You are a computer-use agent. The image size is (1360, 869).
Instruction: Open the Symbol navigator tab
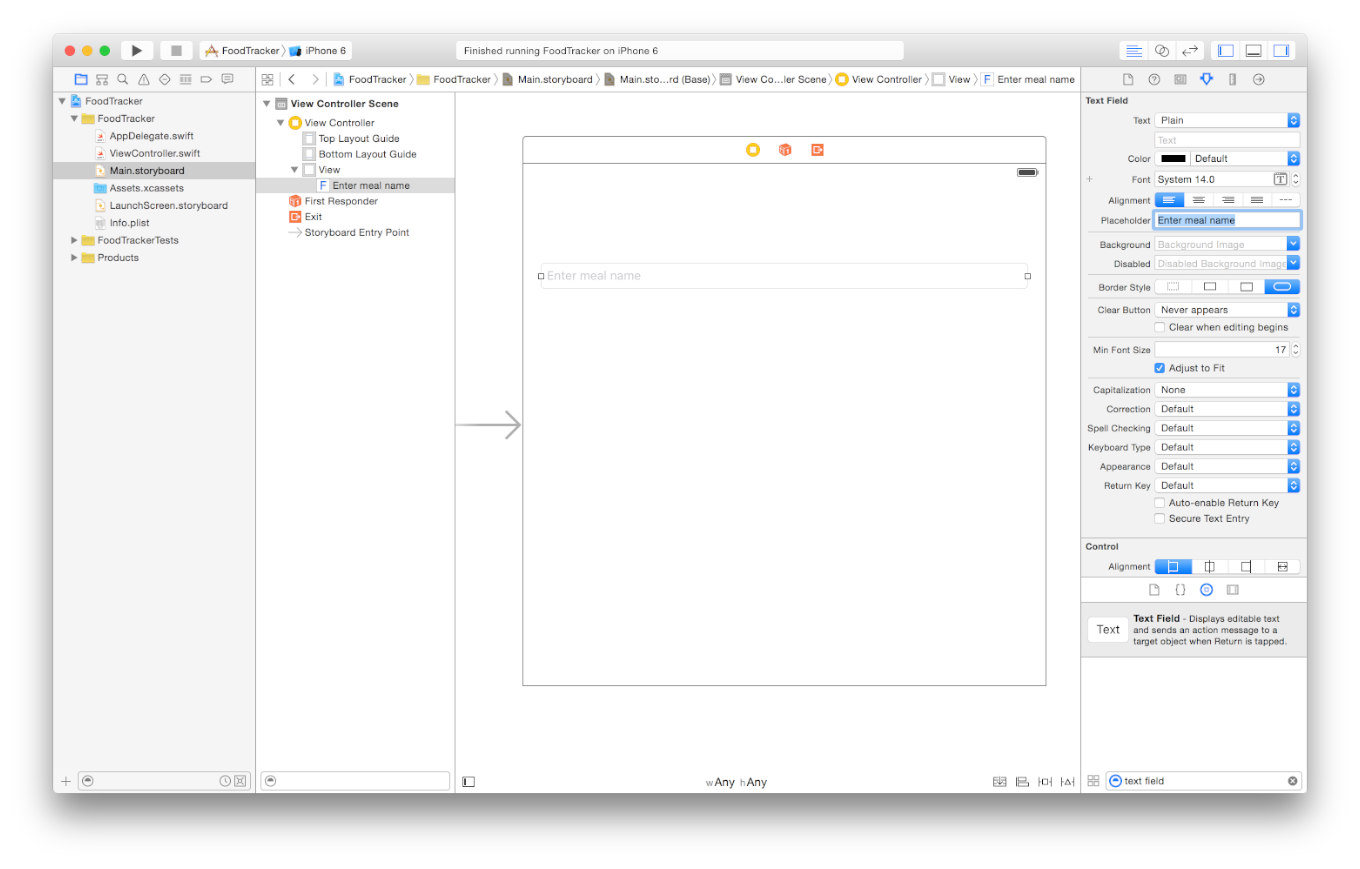point(102,79)
